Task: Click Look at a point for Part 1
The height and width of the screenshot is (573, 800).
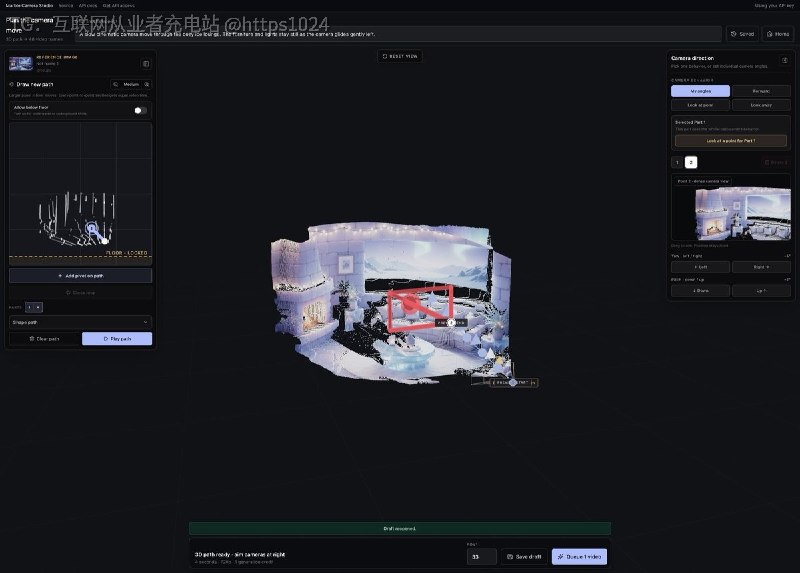Action: [731, 141]
